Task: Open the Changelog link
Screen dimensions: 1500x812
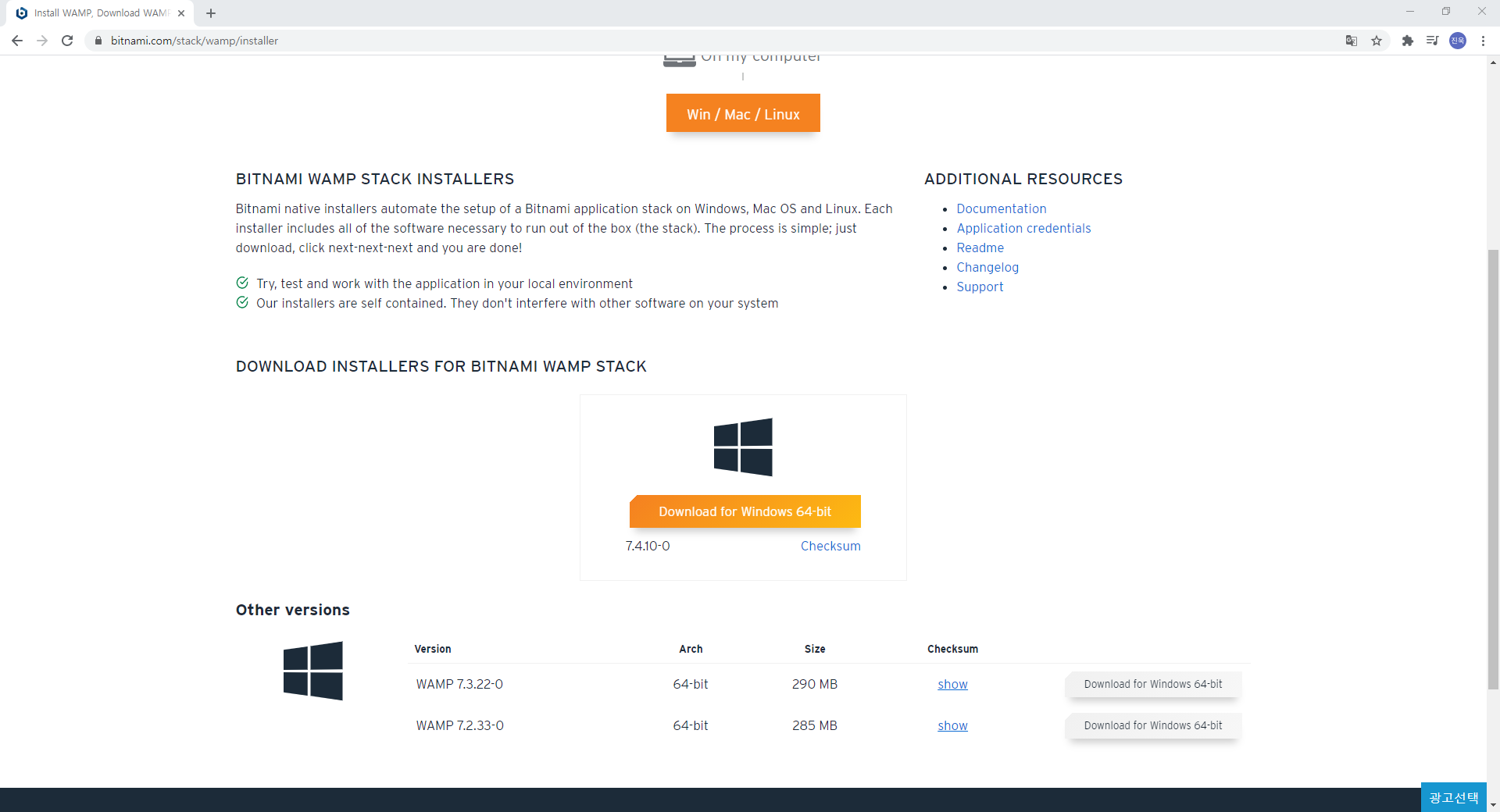Action: [x=987, y=267]
